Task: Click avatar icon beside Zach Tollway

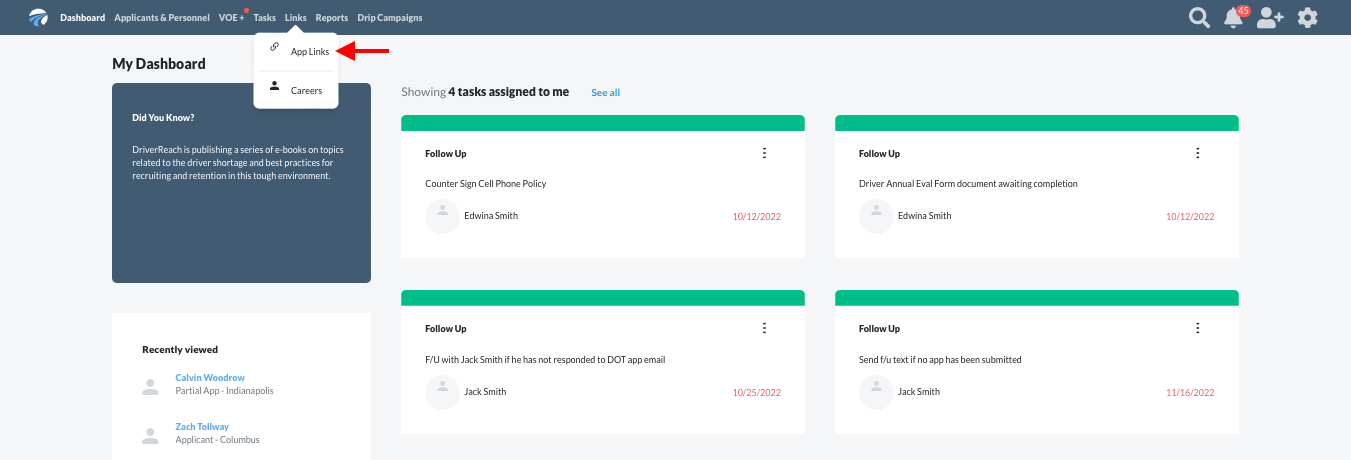Action: pos(151,434)
